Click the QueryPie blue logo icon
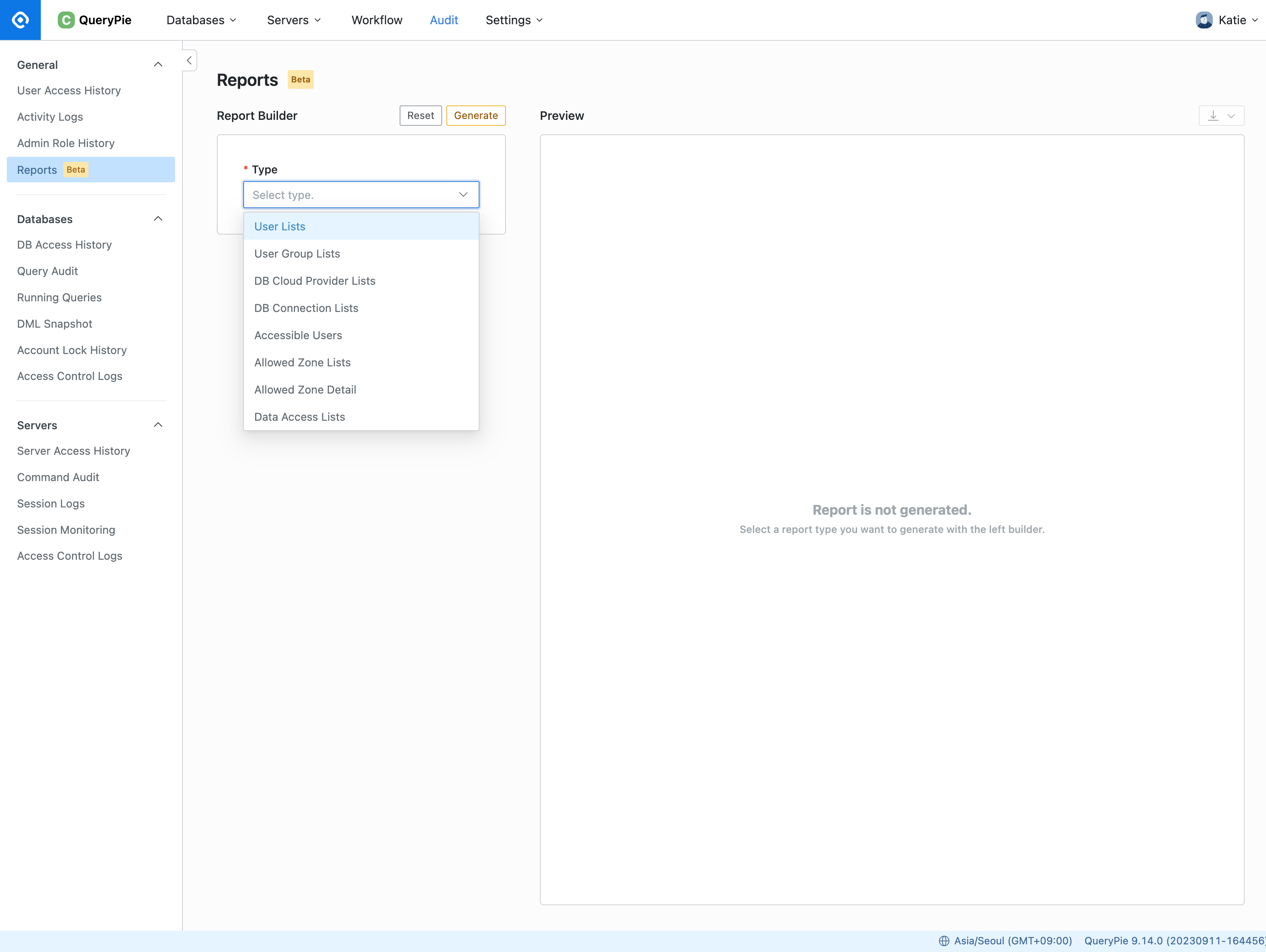Viewport: 1266px width, 952px height. [x=20, y=20]
